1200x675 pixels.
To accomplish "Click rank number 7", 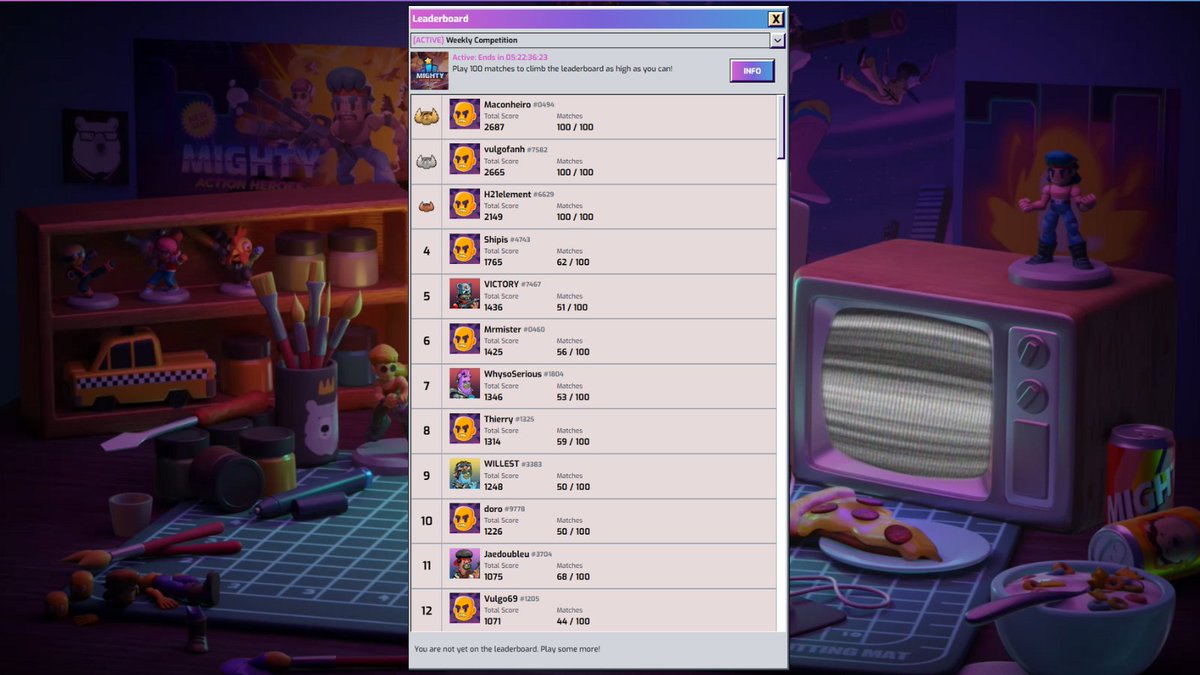I will (426, 386).
